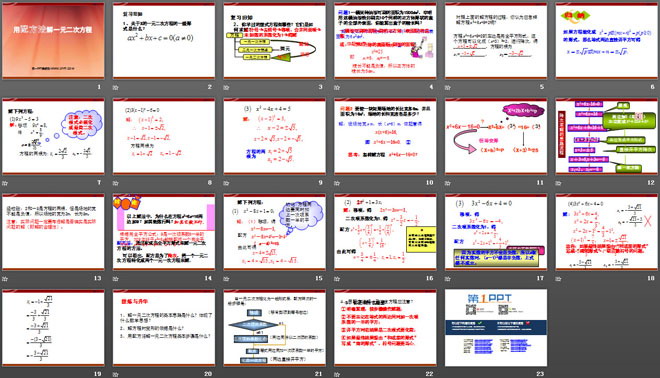
Task: Select slide 19 thumbnail with fraction steps
Action: point(53,327)
